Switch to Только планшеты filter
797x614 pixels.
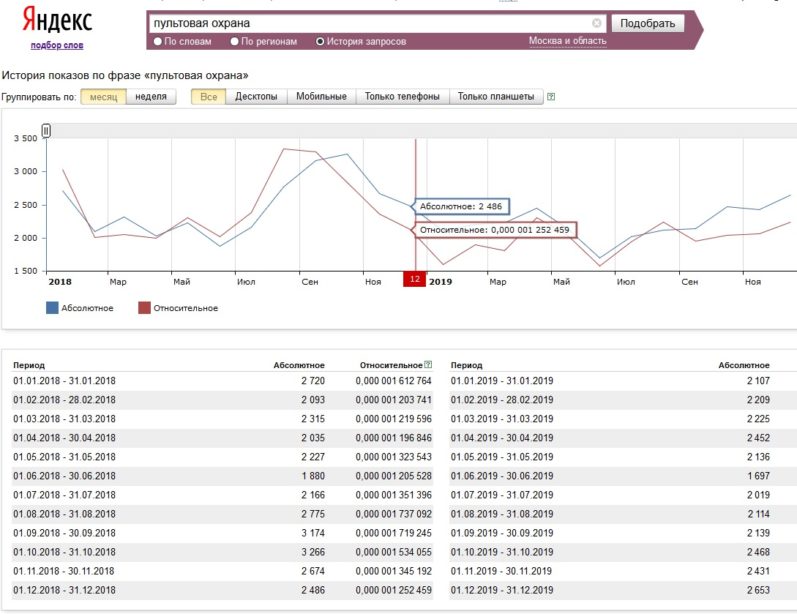496,97
